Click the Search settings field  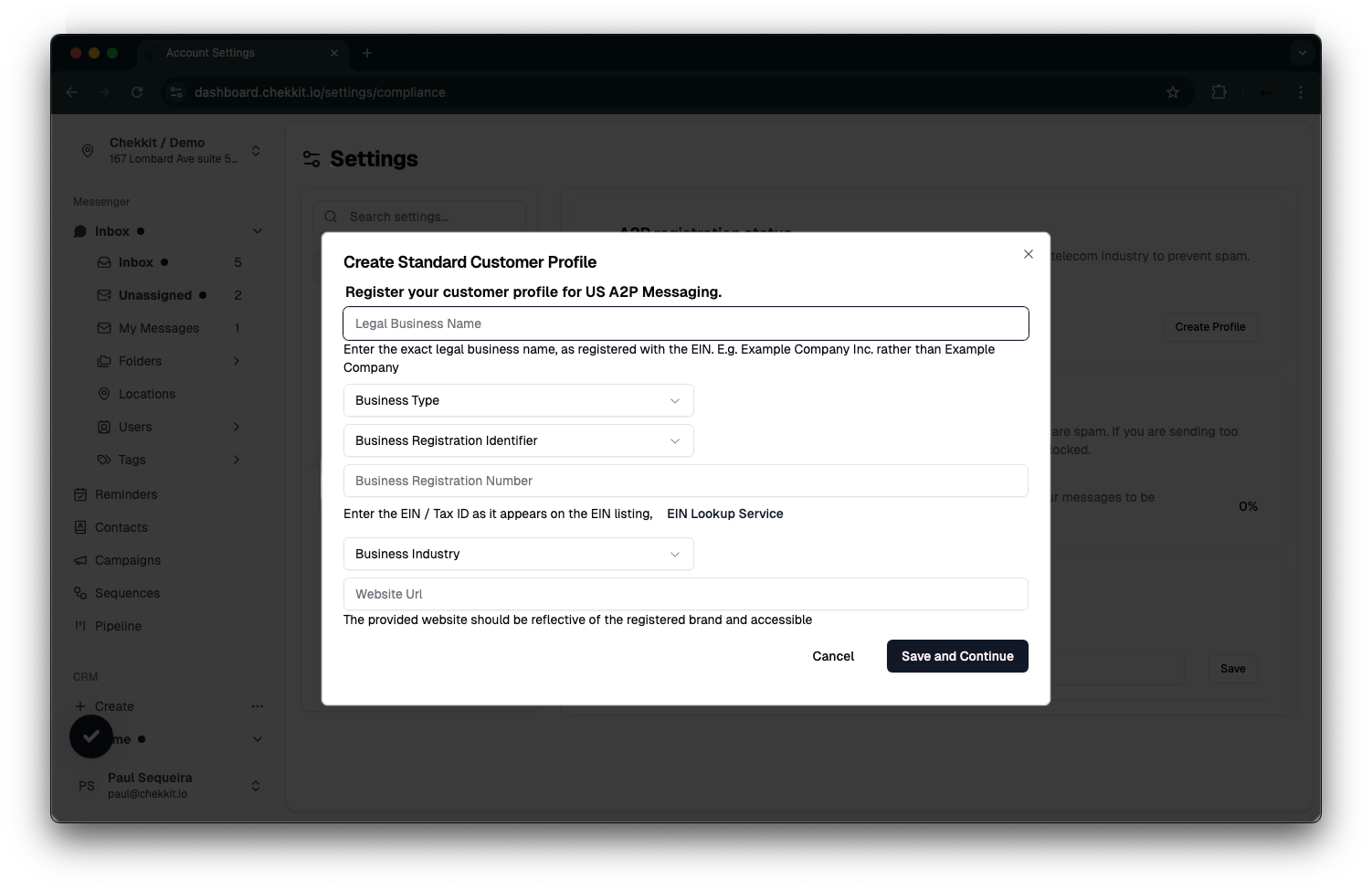click(x=419, y=217)
